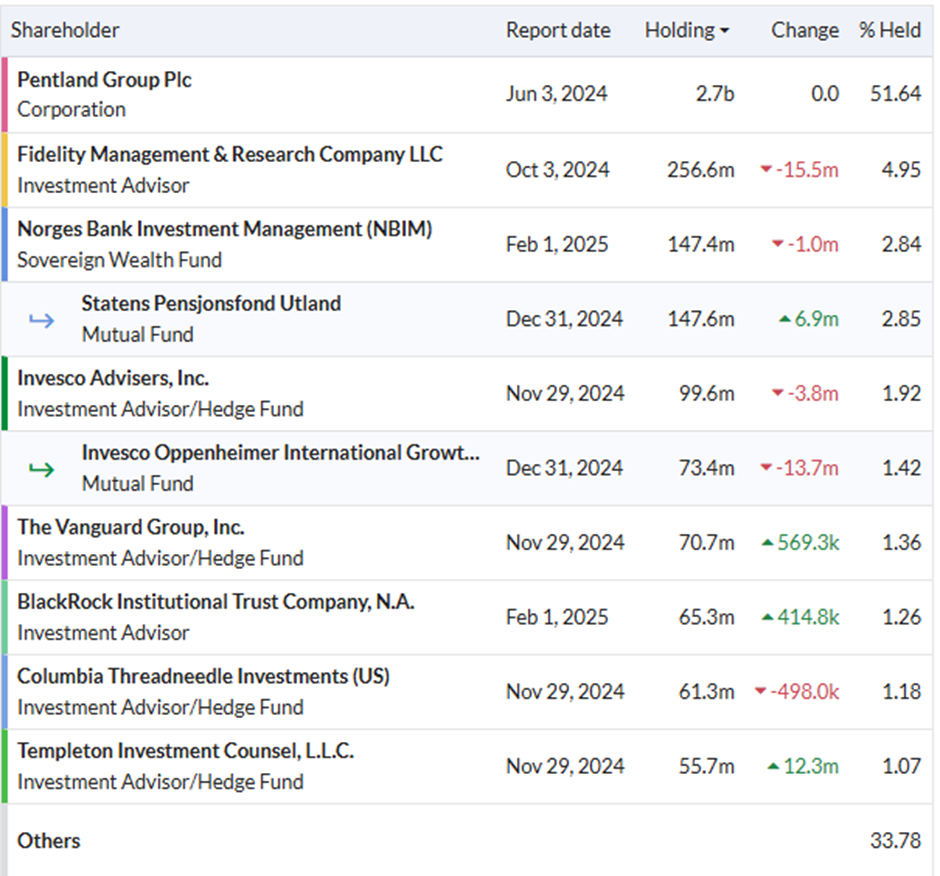Click the green up arrow beside 414.8k
Screen dimensions: 940x876
(x=767, y=617)
